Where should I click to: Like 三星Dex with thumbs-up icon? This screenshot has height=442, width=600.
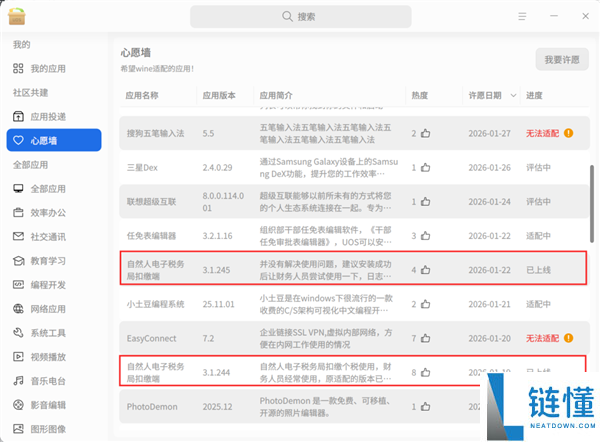(x=426, y=167)
